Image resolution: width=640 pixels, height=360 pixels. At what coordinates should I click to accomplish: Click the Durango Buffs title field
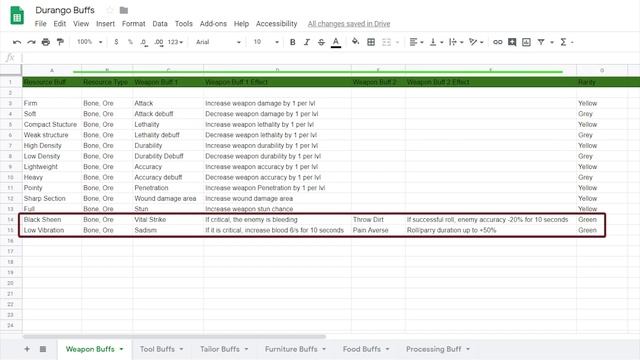point(65,10)
